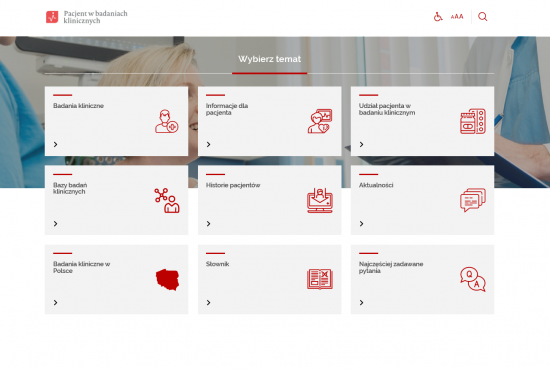Open the Informacje dla pacjenta title
550x370 pixels.
[x=227, y=109]
